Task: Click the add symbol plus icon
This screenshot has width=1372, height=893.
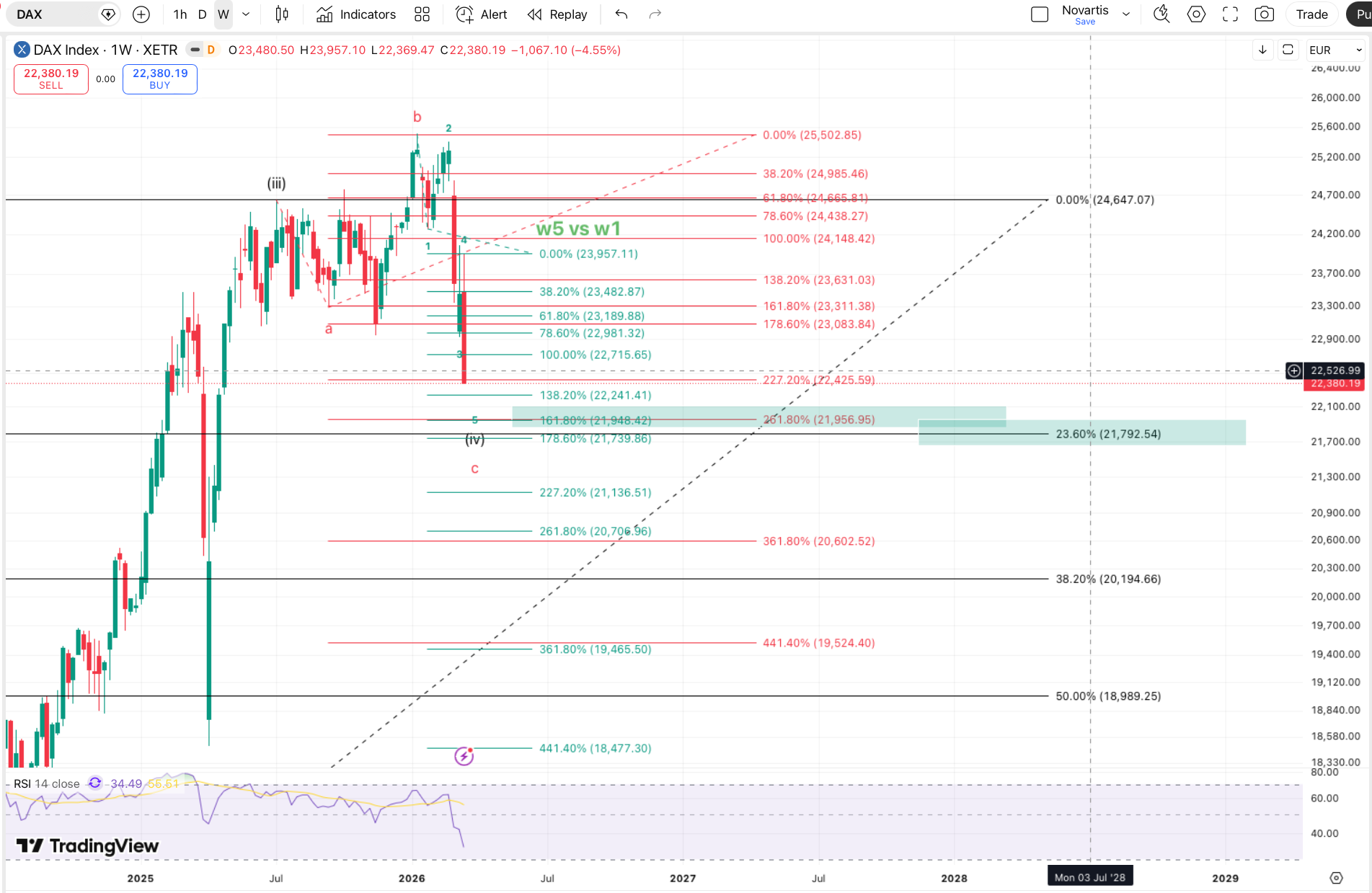Action: 141,14
